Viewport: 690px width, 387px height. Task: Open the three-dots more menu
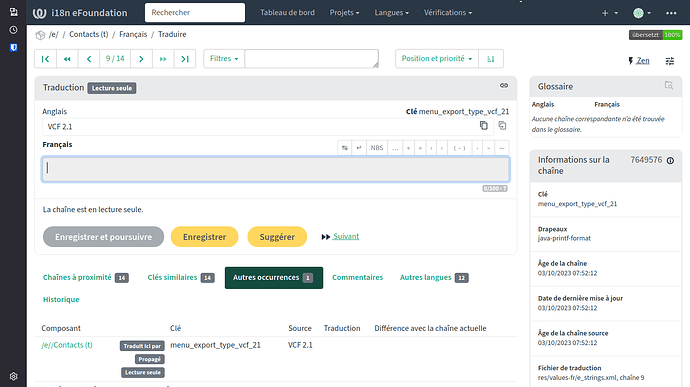671,13
